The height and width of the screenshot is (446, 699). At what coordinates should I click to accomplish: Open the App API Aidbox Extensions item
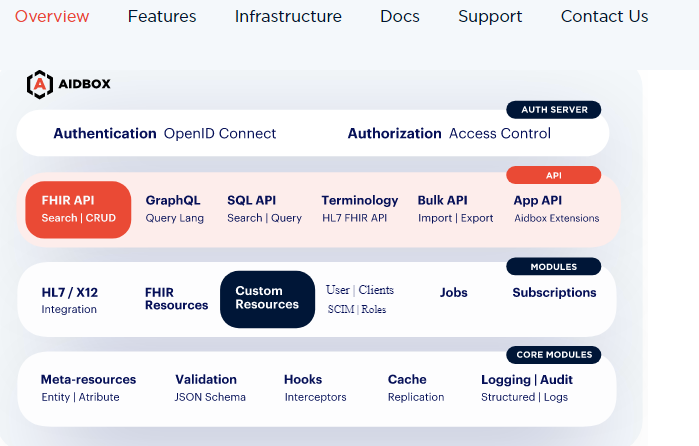pyautogui.click(x=556, y=209)
